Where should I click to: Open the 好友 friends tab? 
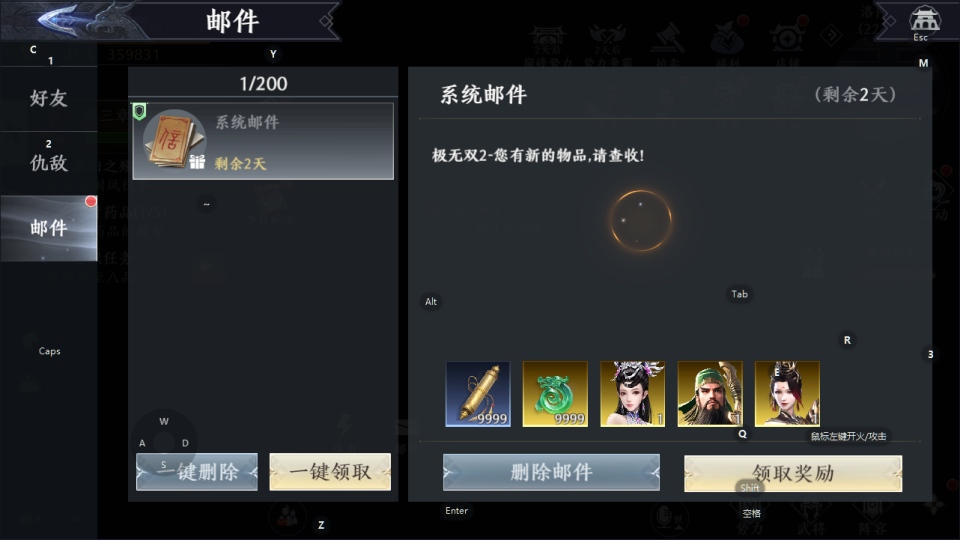[49, 98]
